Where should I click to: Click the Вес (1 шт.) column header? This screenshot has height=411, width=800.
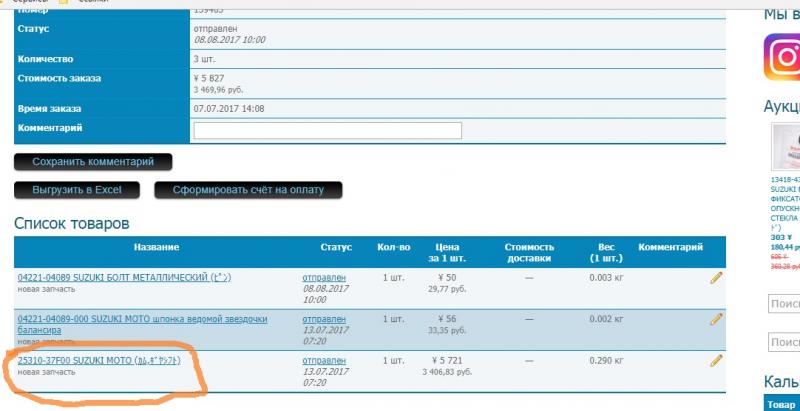[x=606, y=253]
